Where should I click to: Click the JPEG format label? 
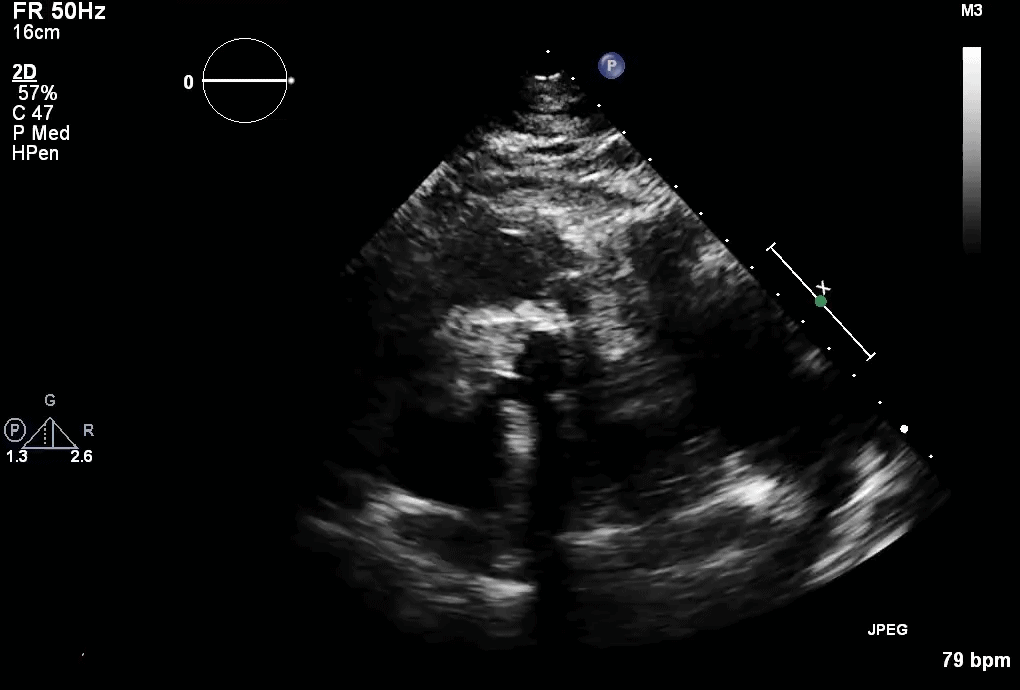click(x=888, y=629)
